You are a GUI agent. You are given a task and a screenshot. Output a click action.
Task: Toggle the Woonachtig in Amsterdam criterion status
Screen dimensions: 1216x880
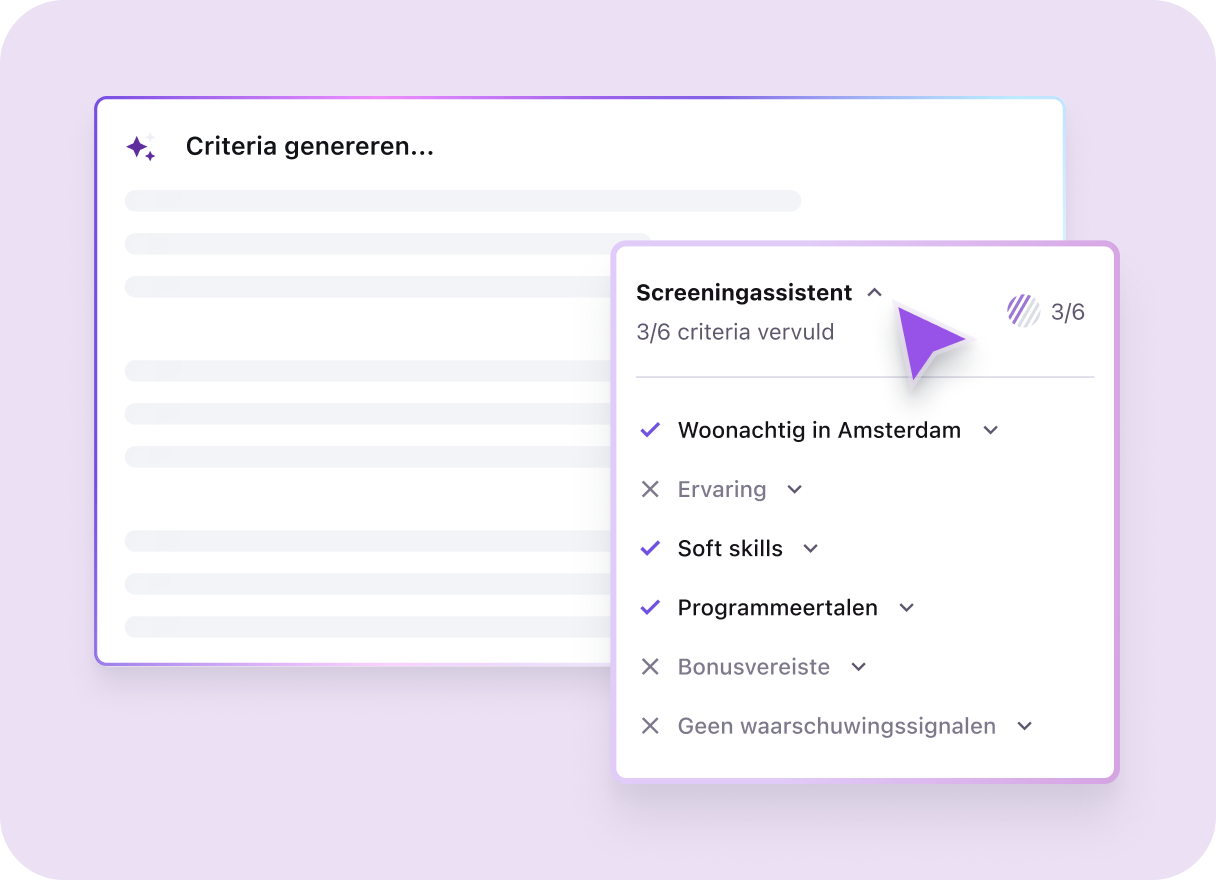[x=650, y=430]
